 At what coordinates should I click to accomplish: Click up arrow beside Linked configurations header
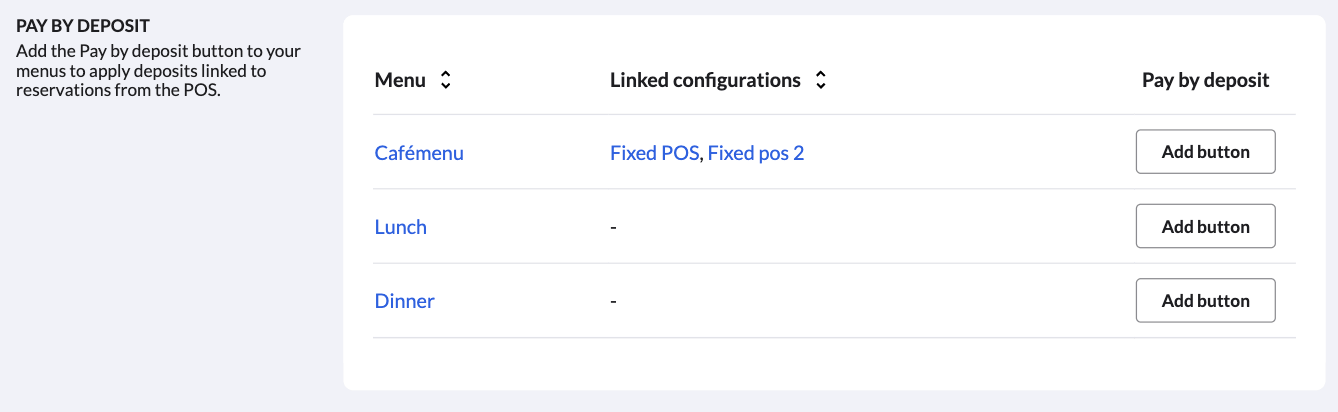tap(820, 75)
